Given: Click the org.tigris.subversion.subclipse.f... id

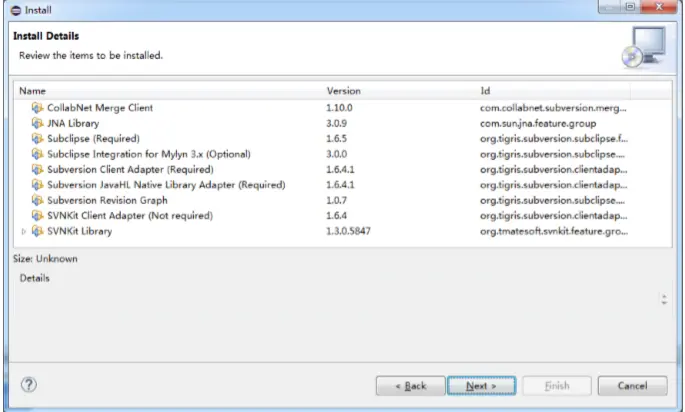Looking at the screenshot, I should (x=554, y=138).
